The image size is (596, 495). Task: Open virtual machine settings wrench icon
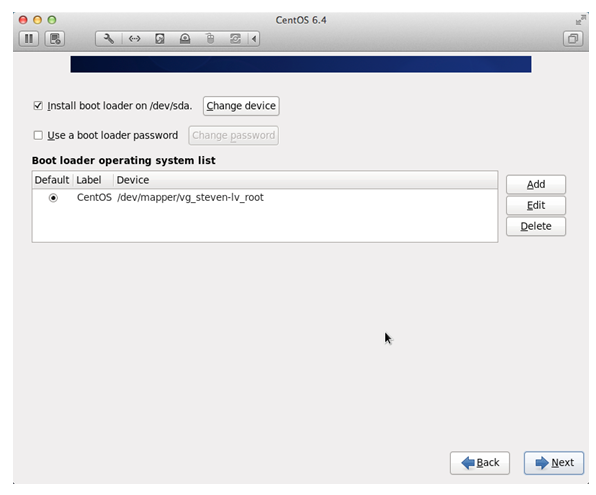tap(108, 39)
